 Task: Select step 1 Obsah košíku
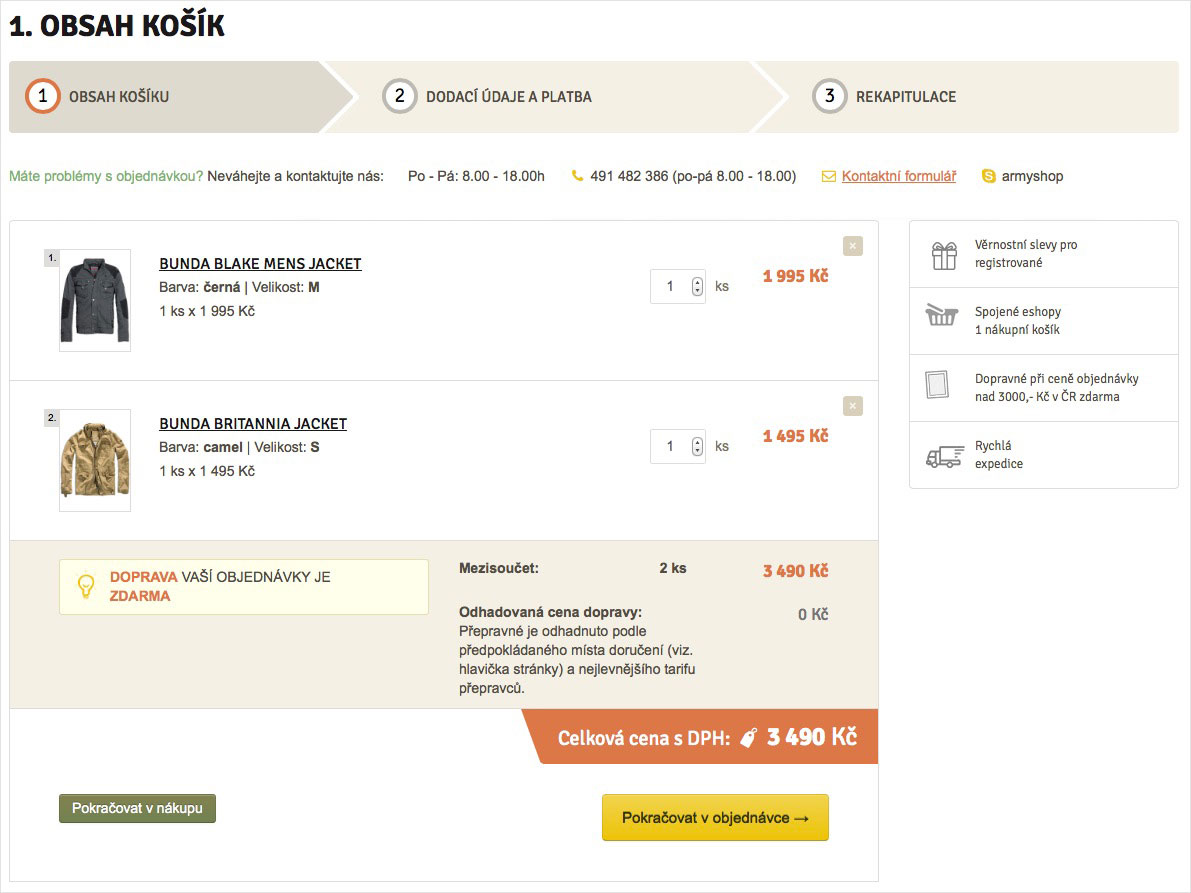click(x=118, y=97)
